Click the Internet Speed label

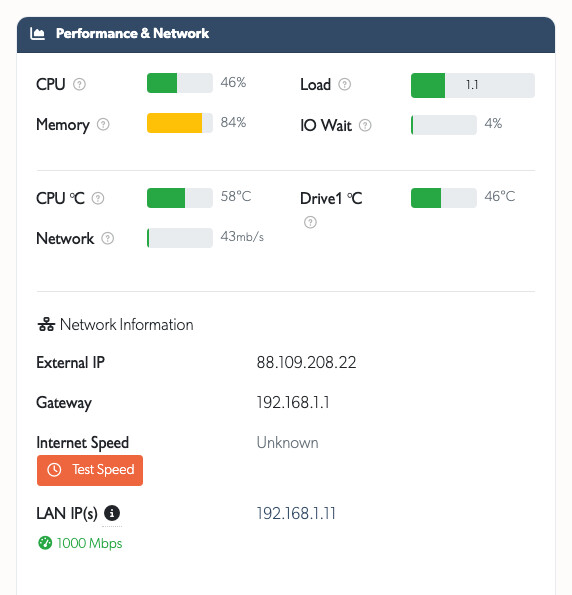(82, 443)
